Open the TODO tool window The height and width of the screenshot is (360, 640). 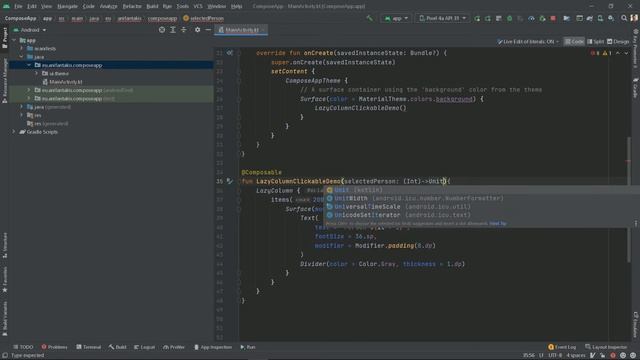click(23, 347)
